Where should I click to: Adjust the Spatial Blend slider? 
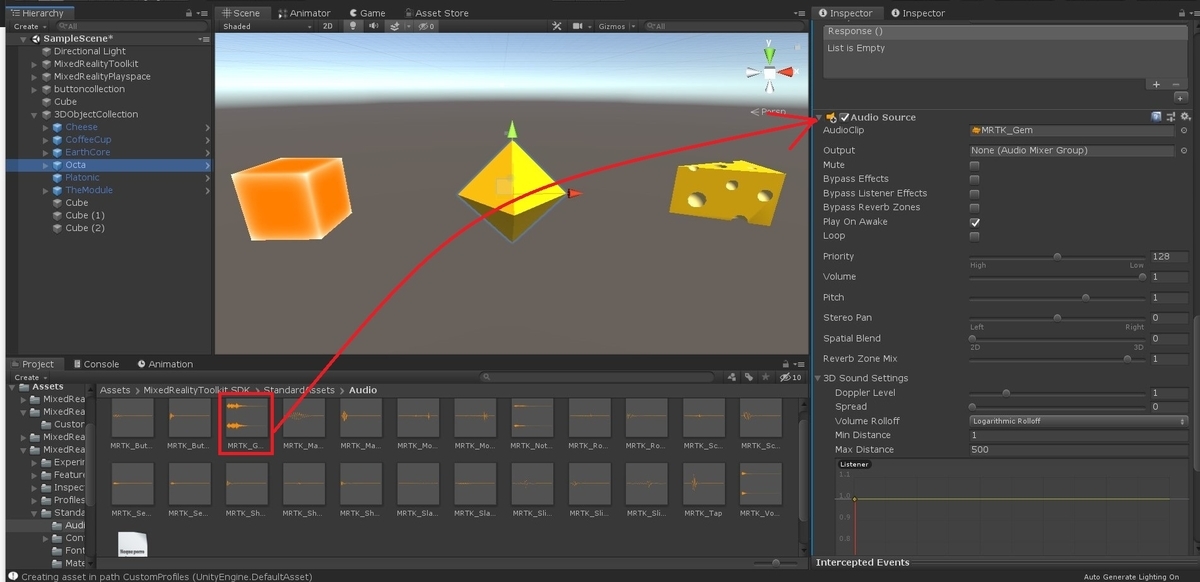pos(1058,338)
